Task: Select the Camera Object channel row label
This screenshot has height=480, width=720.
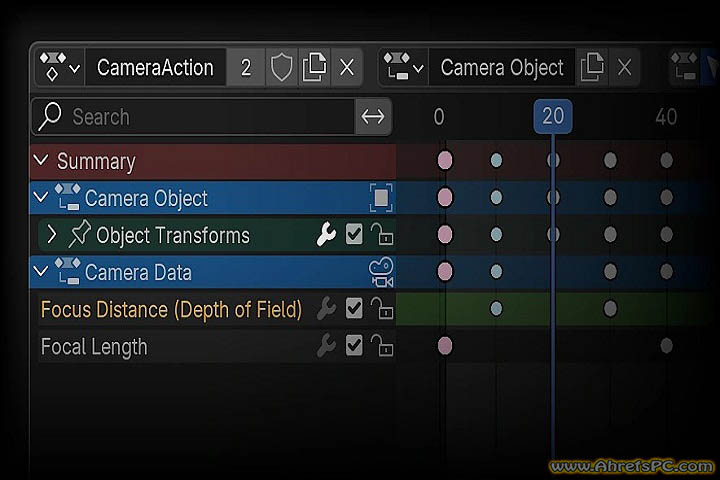Action: click(x=146, y=198)
